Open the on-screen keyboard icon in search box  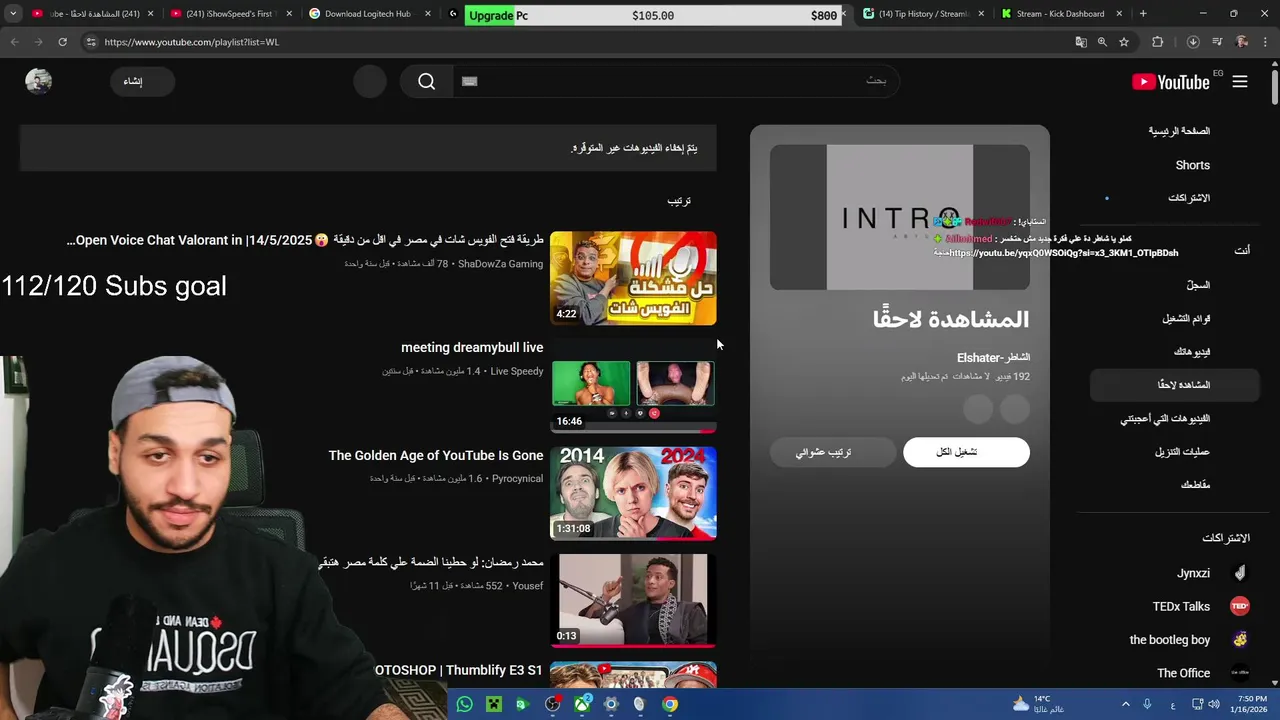[470, 82]
